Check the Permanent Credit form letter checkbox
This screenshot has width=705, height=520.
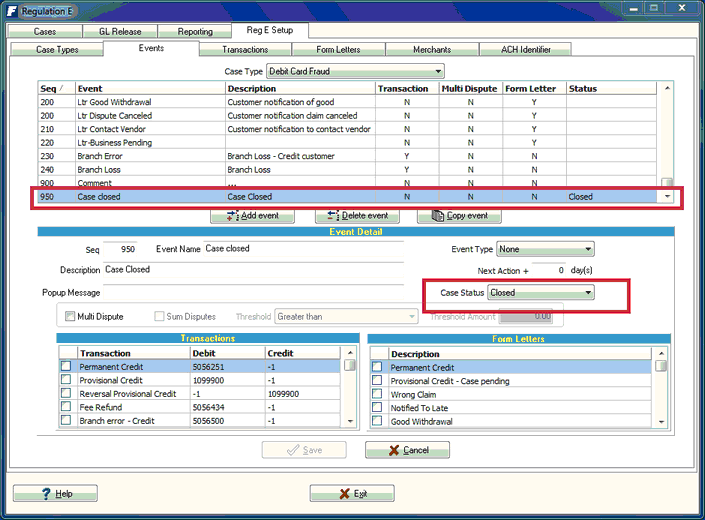[377, 367]
